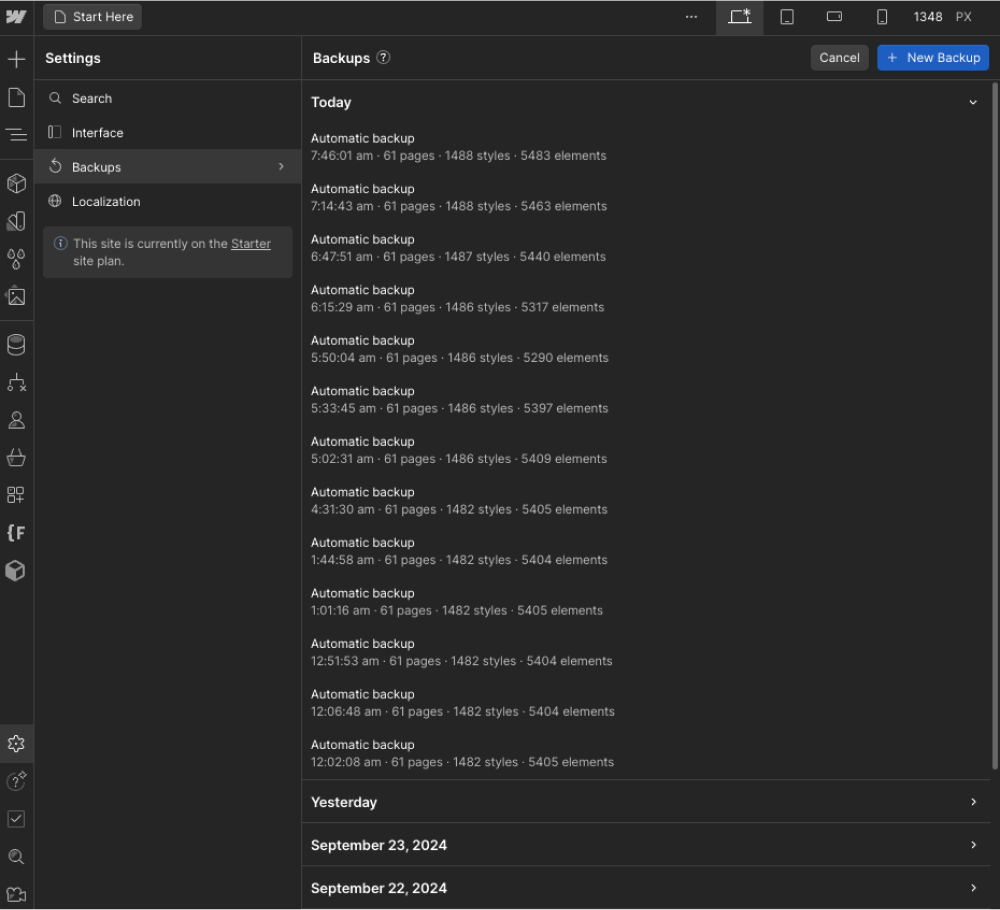Image resolution: width=1000 pixels, height=910 pixels.
Task: Open the Add Elements panel
Action: coord(16,59)
